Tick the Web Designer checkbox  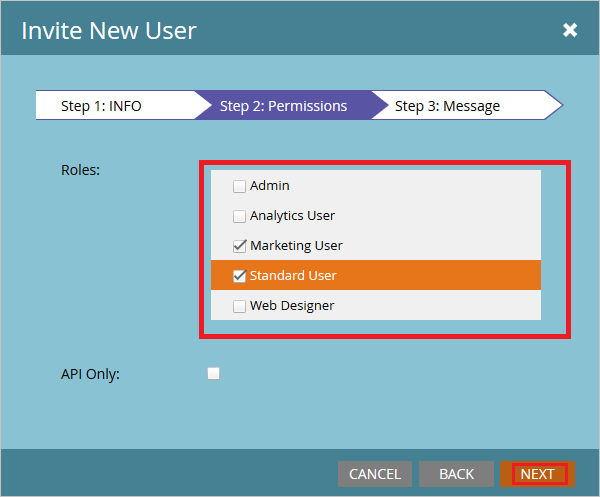click(x=239, y=306)
